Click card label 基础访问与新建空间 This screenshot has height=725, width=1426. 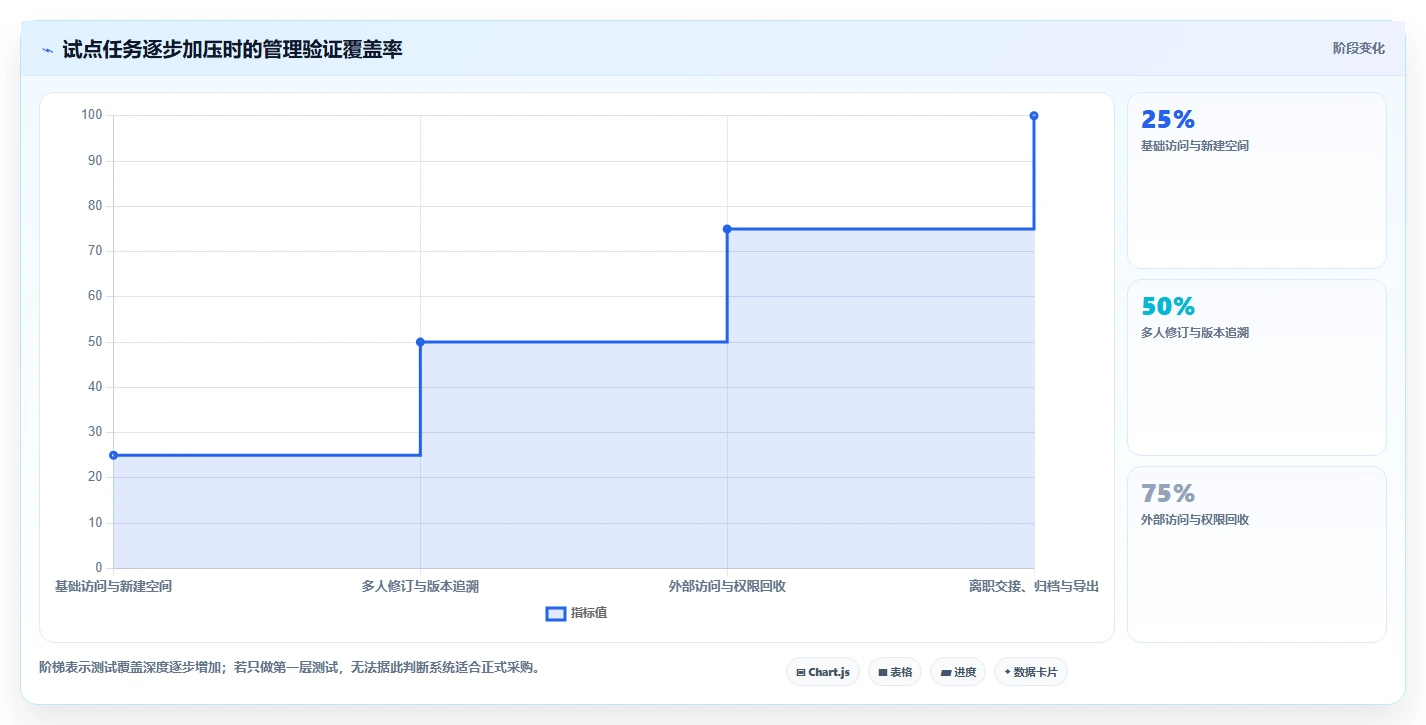(x=1195, y=146)
